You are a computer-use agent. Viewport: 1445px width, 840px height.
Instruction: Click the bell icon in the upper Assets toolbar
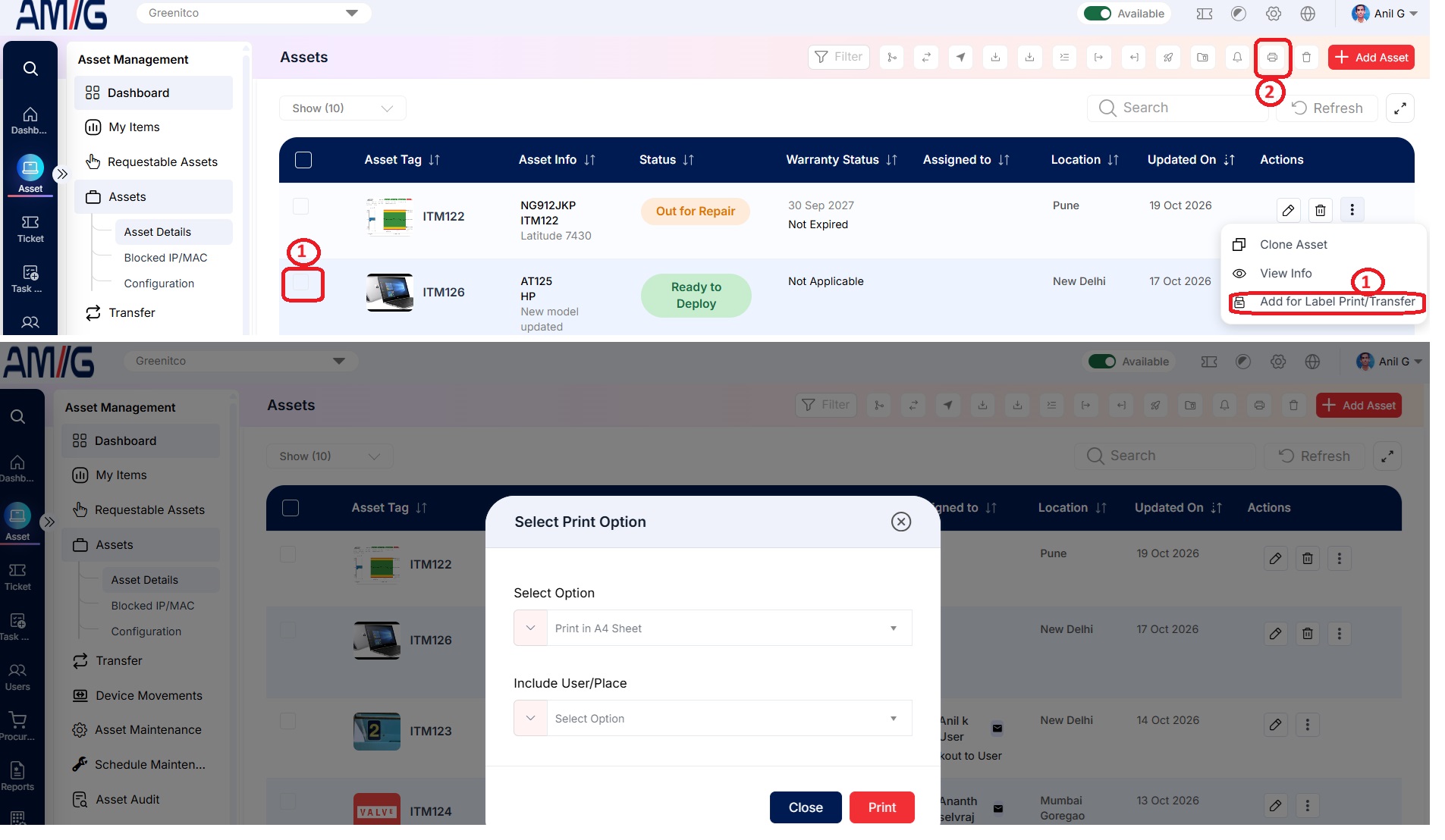coord(1237,58)
